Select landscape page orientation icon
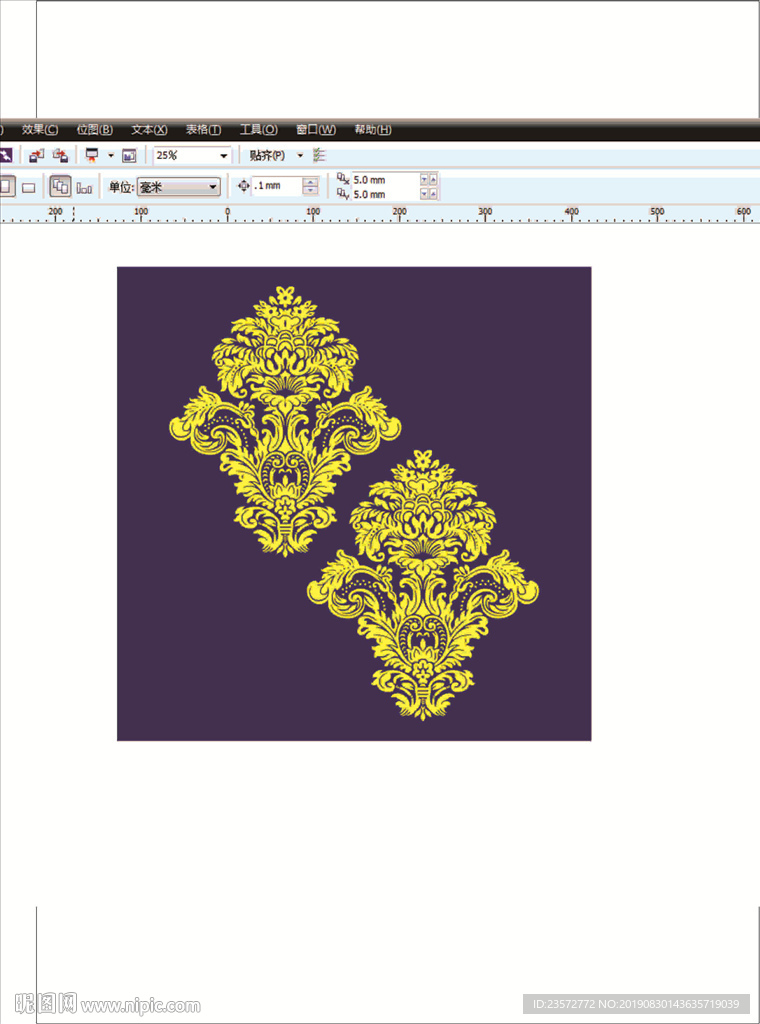Screen dimensions: 760x1024 click(x=28, y=188)
